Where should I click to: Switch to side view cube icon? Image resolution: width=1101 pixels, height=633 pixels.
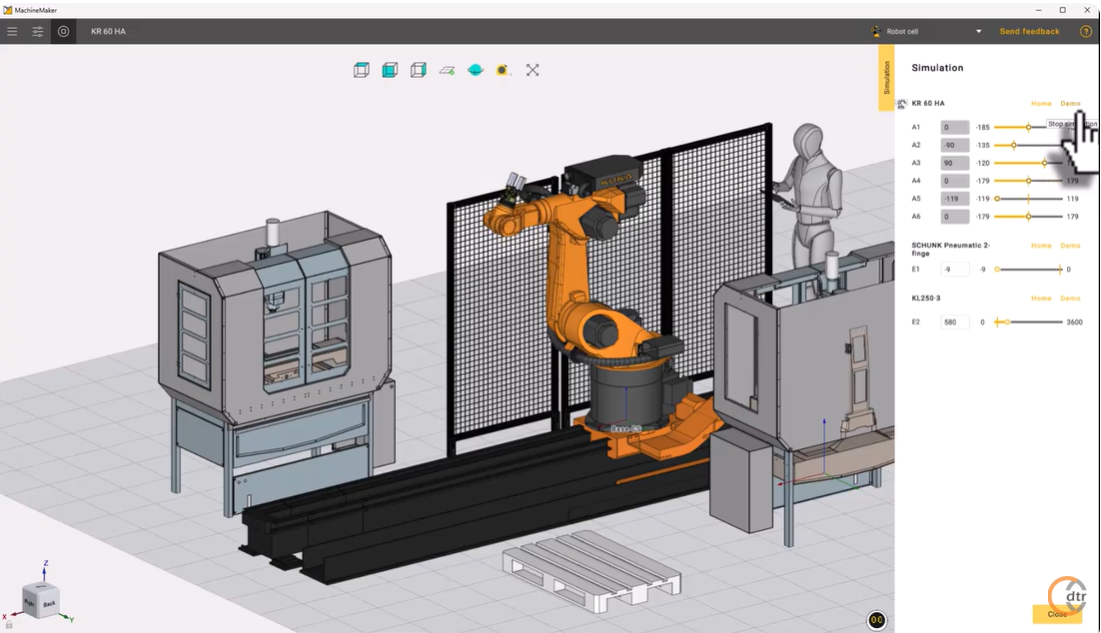418,70
